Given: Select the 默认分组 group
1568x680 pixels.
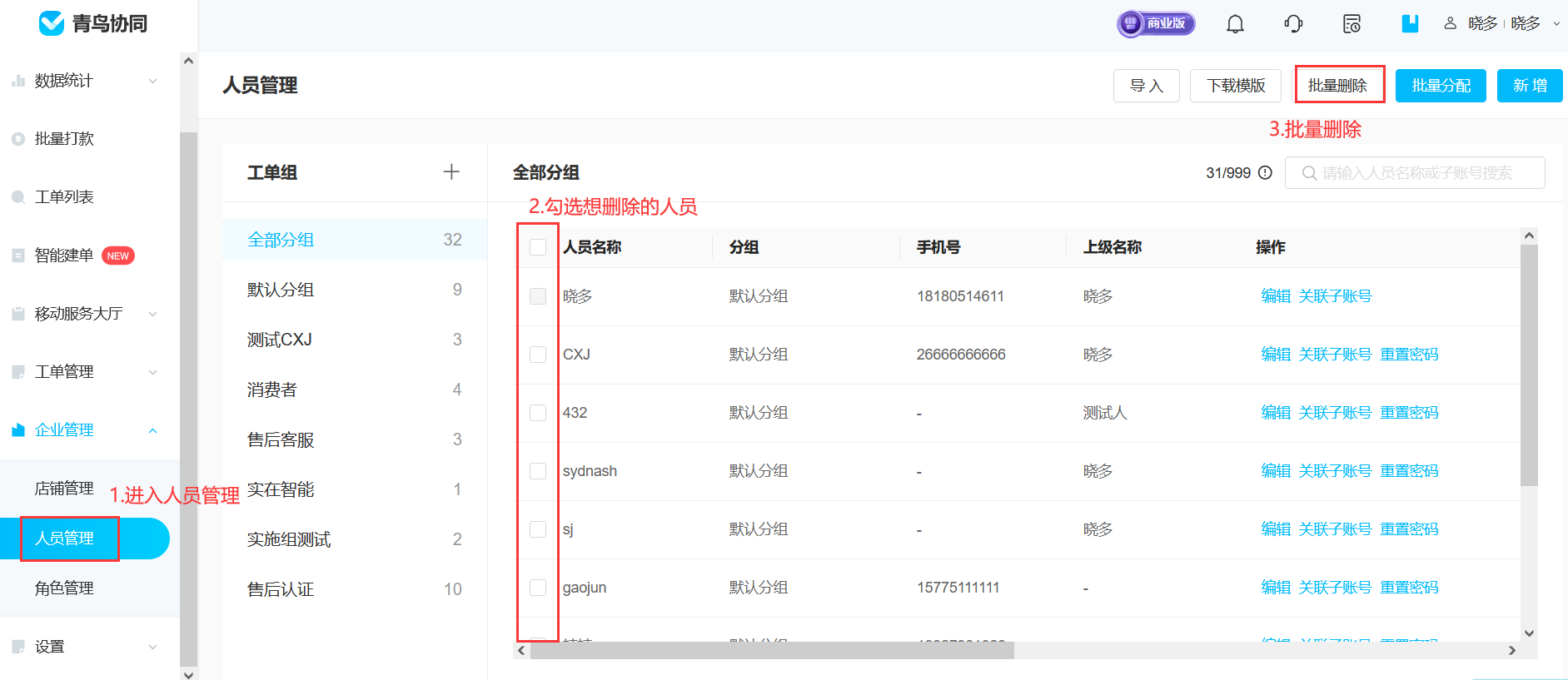Looking at the screenshot, I should [355, 290].
